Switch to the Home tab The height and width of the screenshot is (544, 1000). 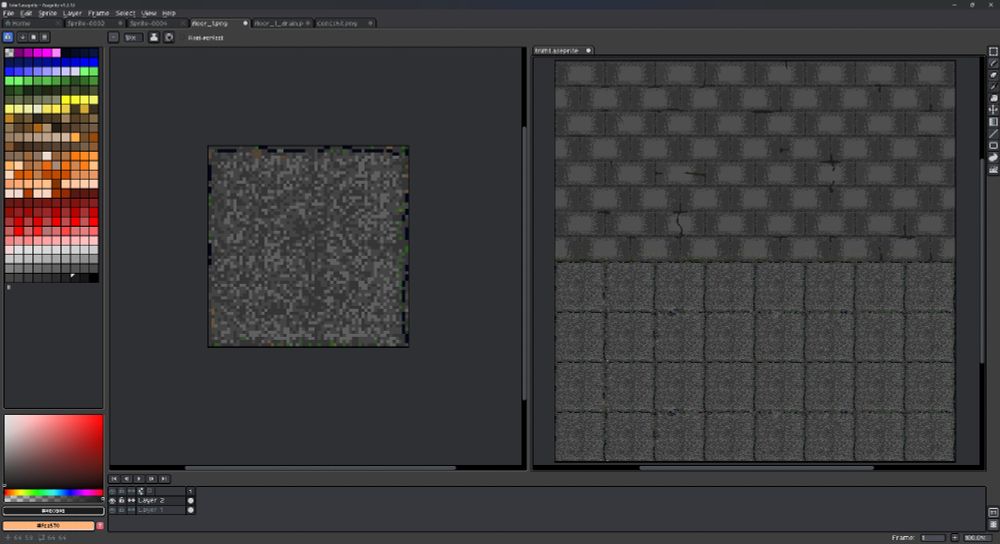tap(19, 23)
